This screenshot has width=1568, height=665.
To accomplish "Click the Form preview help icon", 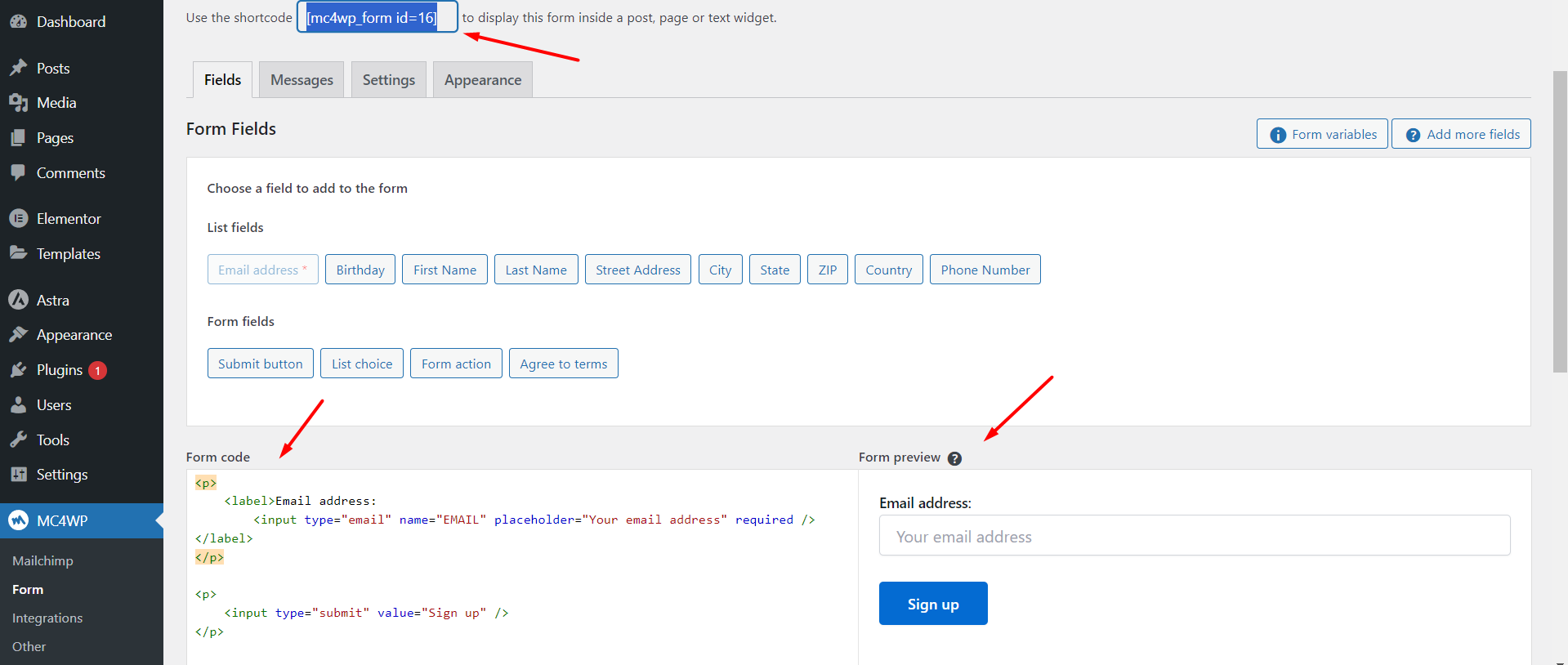I will tap(954, 458).
